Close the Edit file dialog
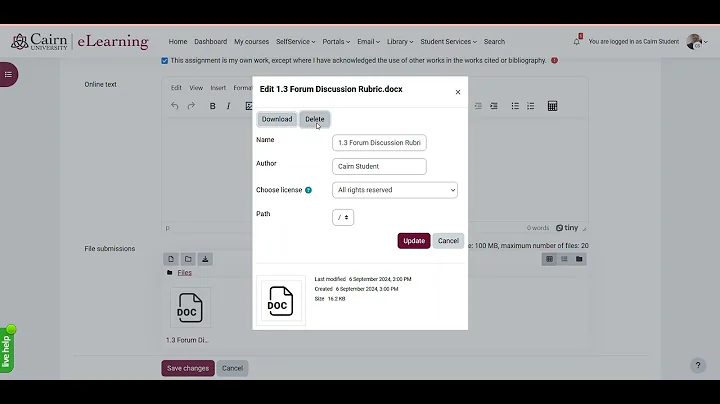720x404 pixels. 458,92
